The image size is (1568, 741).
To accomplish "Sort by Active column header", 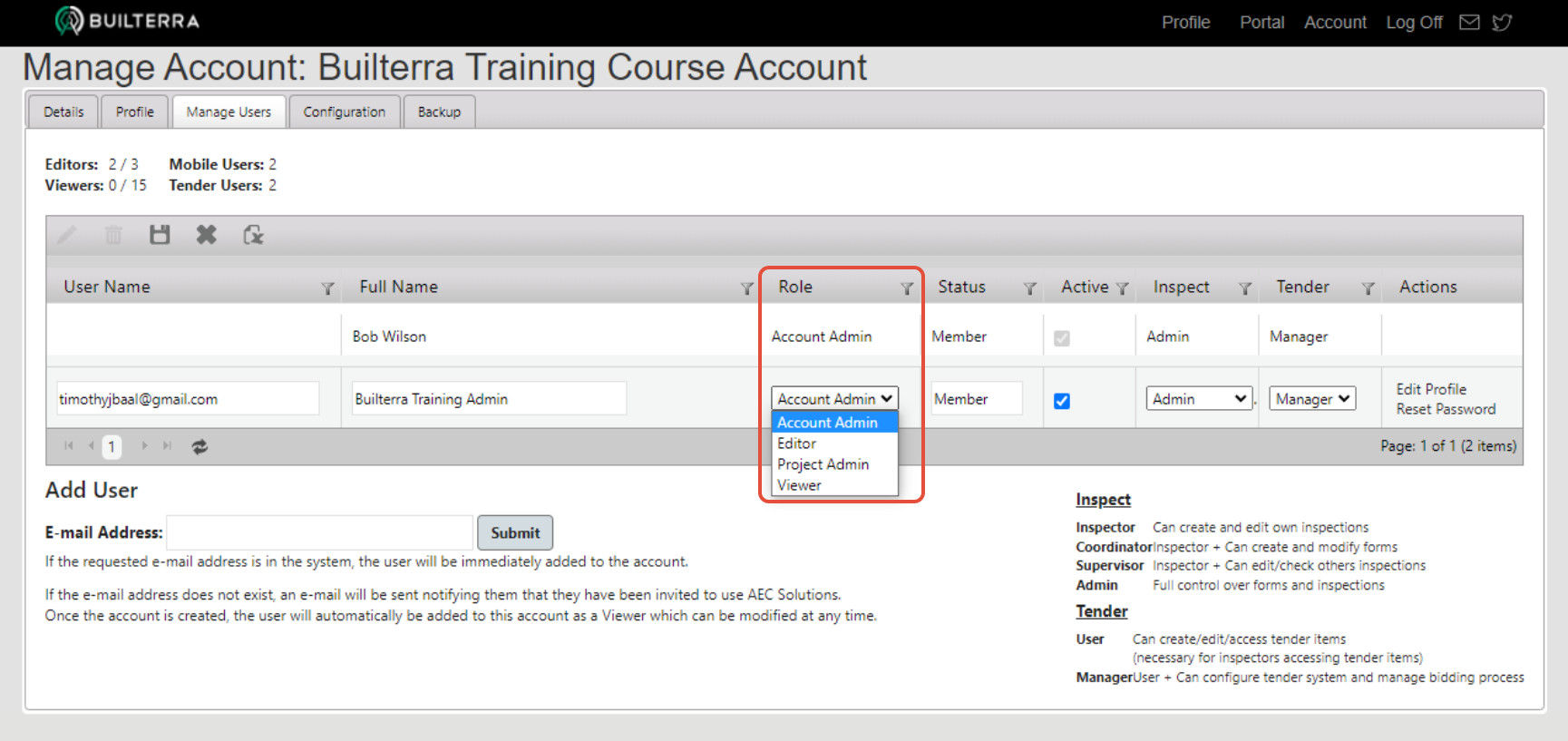I will 1085,287.
